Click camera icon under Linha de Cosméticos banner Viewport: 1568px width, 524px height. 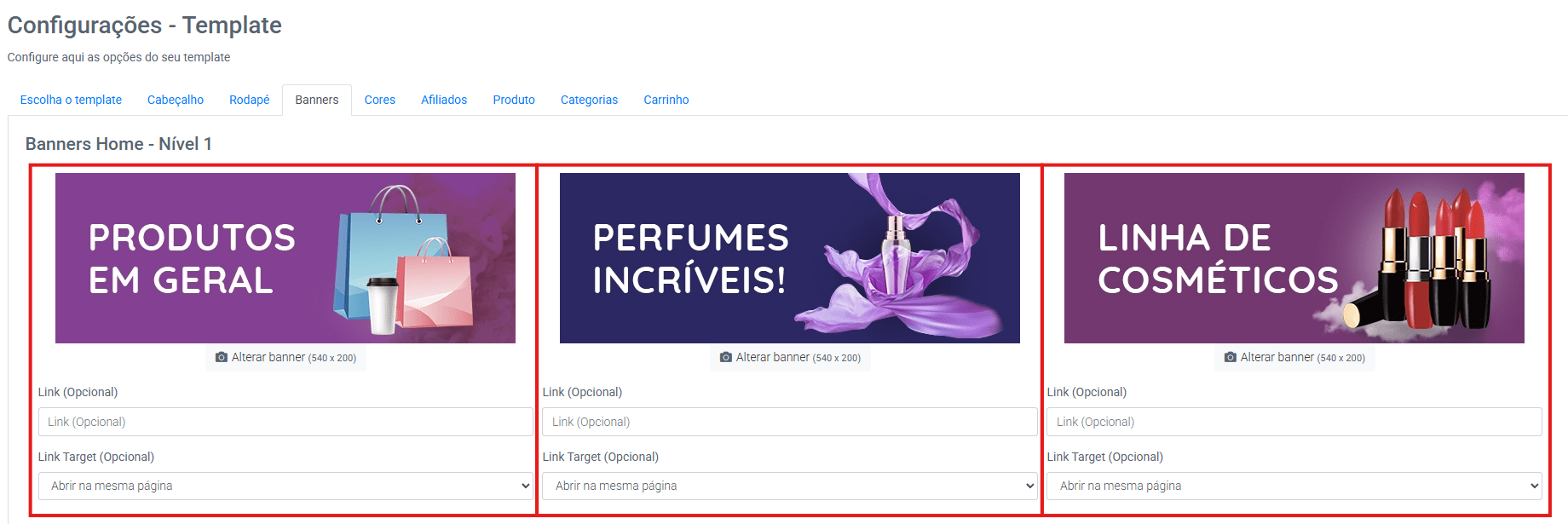tap(1231, 358)
